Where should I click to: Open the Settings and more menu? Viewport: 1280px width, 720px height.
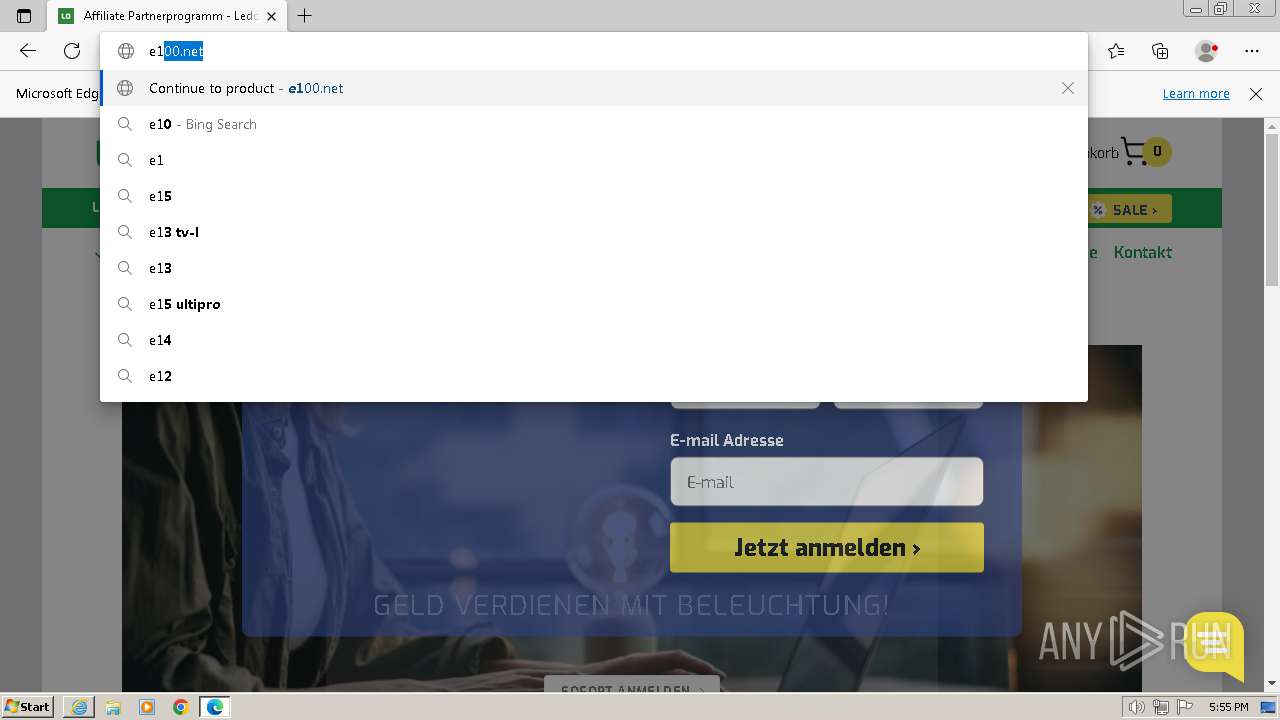point(1252,51)
